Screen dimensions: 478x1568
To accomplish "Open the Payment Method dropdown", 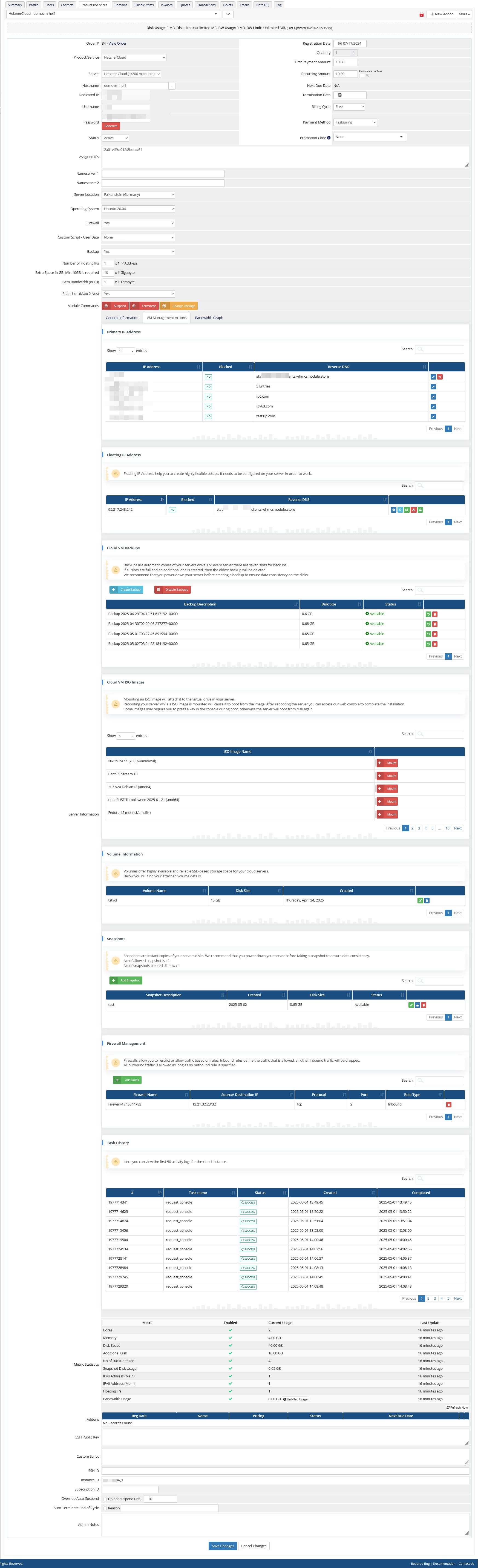I will (x=356, y=122).
